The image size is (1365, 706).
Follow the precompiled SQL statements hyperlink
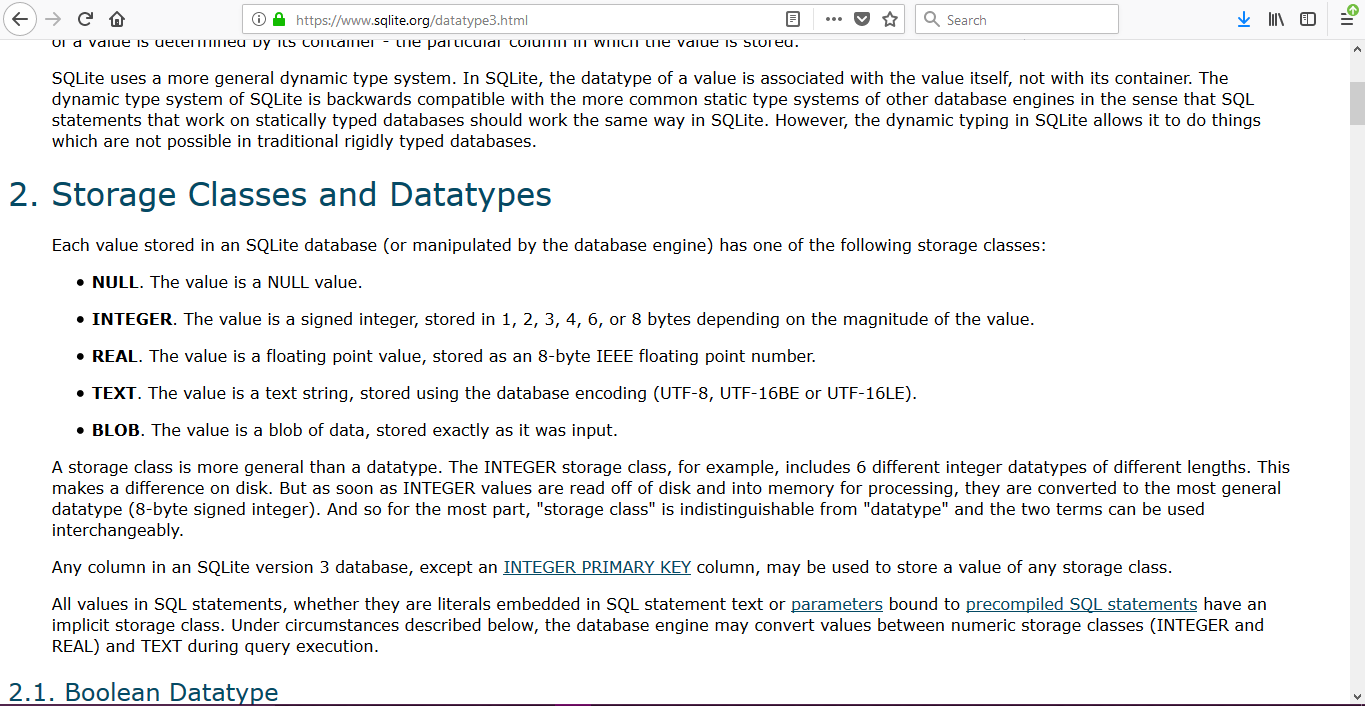coord(1081,604)
